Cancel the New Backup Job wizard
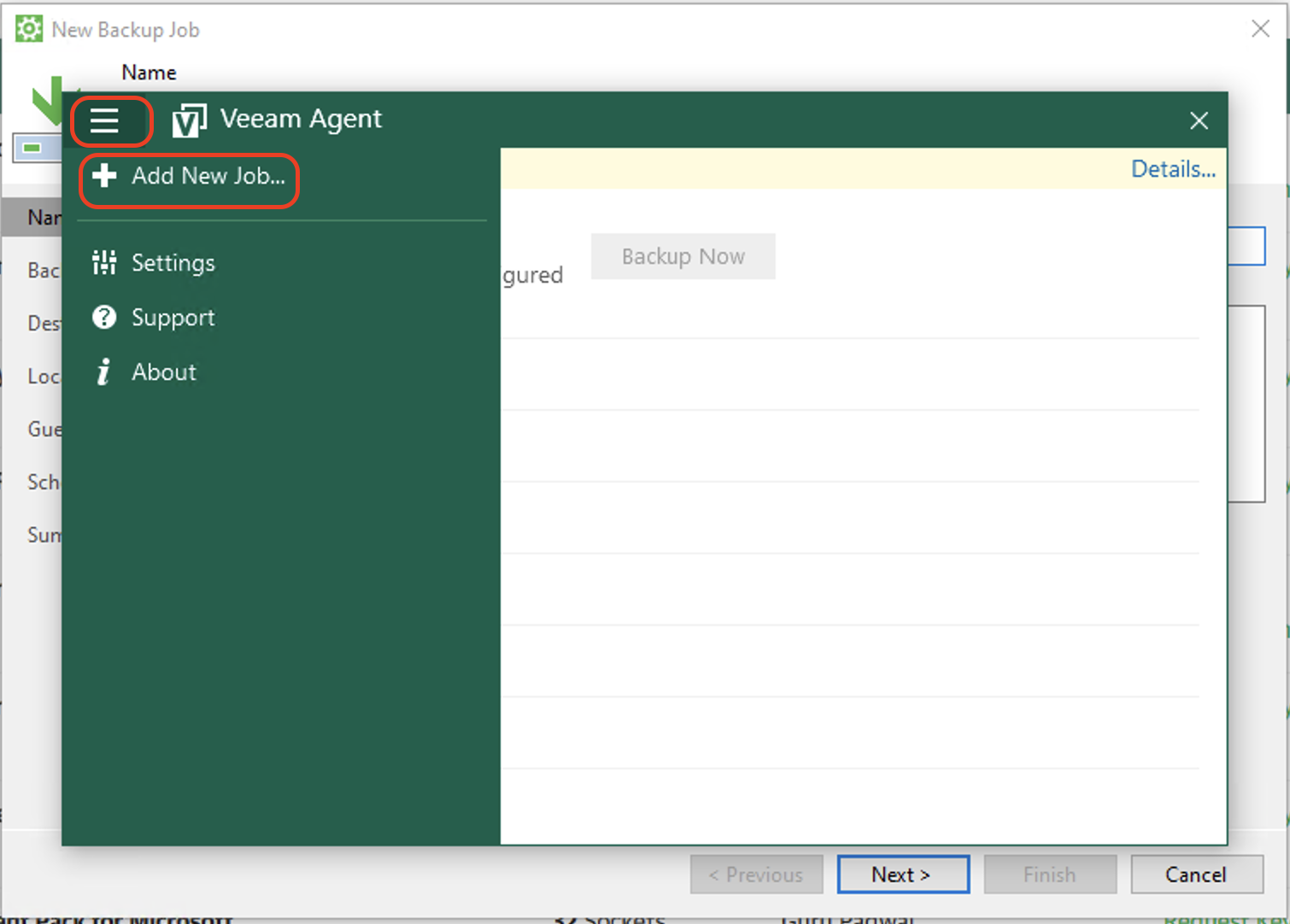This screenshot has width=1290, height=924. pyautogui.click(x=1197, y=874)
